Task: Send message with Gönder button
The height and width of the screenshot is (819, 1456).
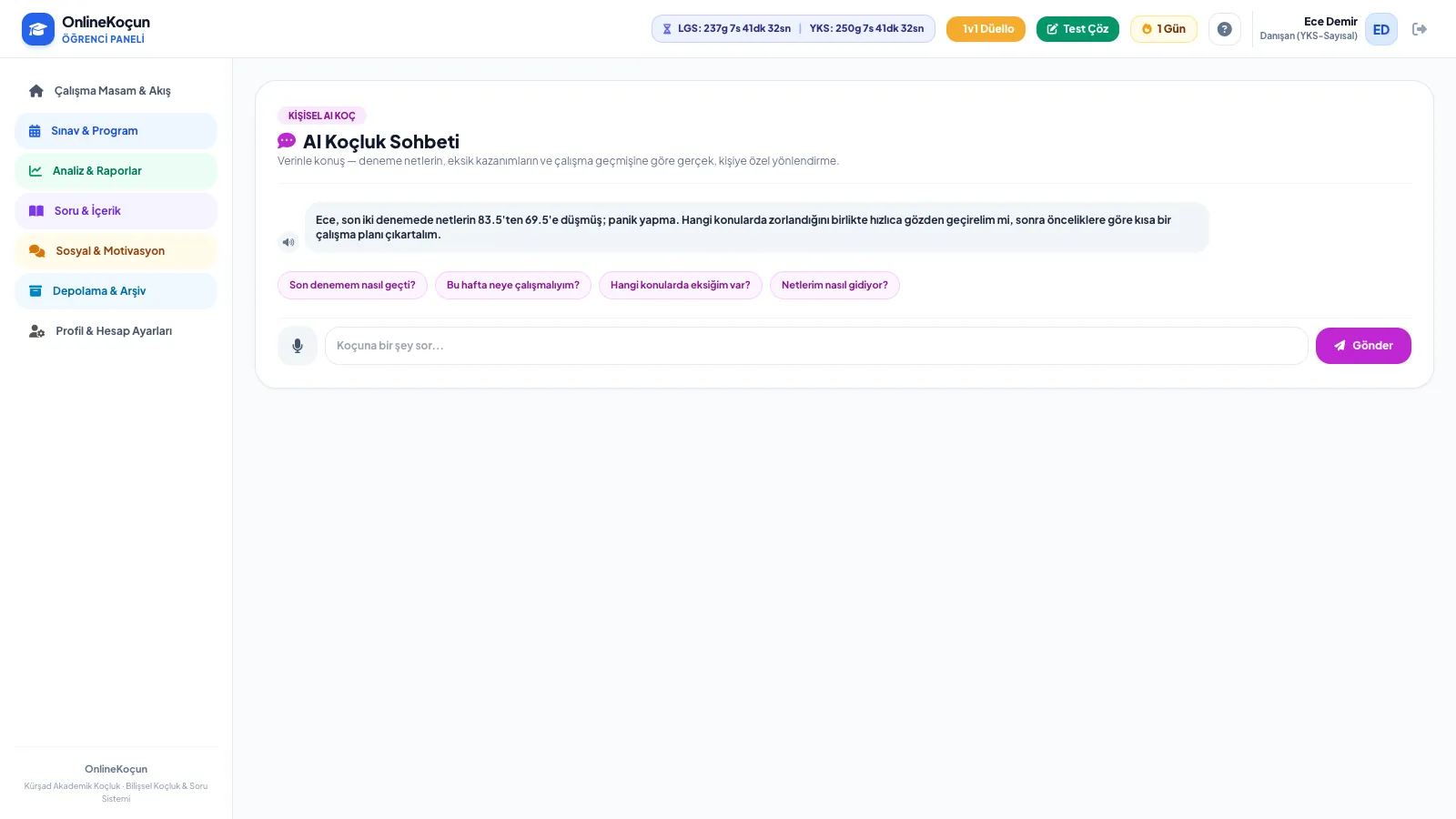Action: tap(1363, 346)
